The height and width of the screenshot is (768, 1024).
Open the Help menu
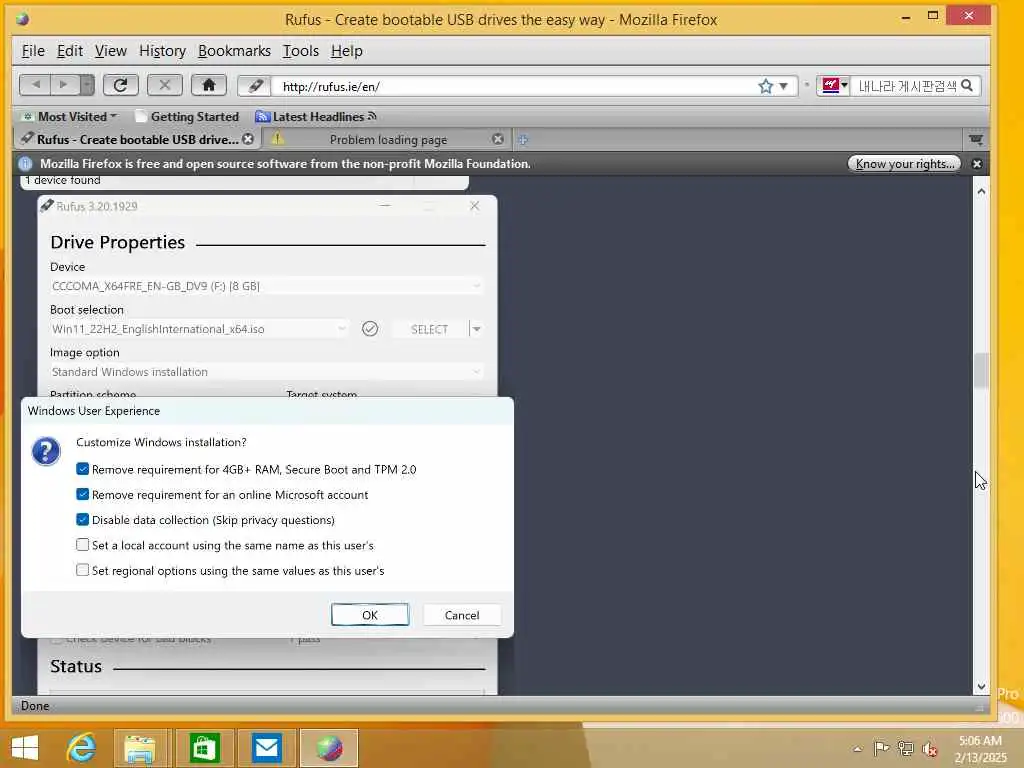point(346,51)
